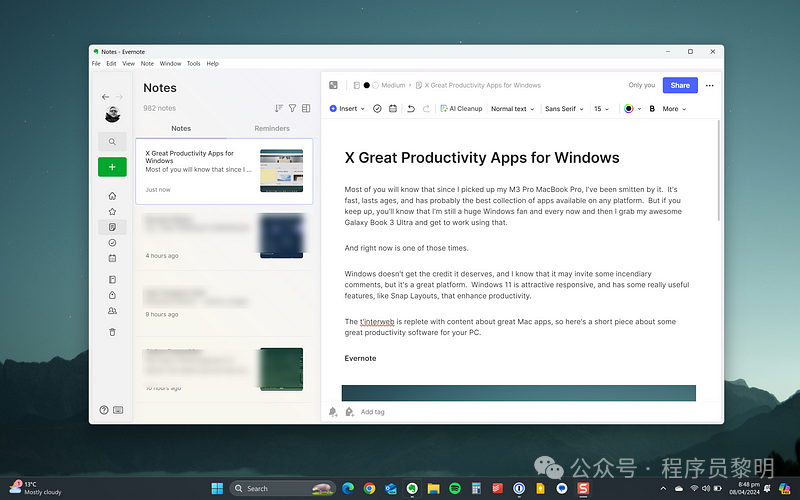The height and width of the screenshot is (500, 800).
Task: Click the Evernote heading in note body
Action: coord(360,358)
